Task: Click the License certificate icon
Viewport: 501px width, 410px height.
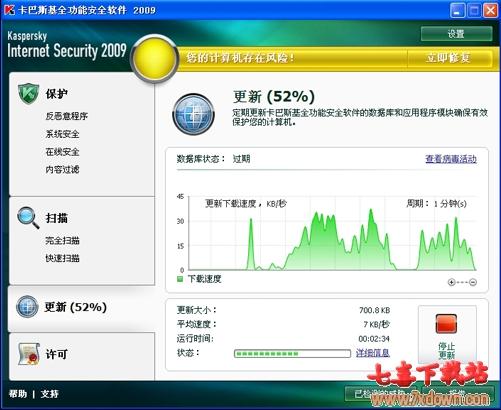Action: coord(29,354)
